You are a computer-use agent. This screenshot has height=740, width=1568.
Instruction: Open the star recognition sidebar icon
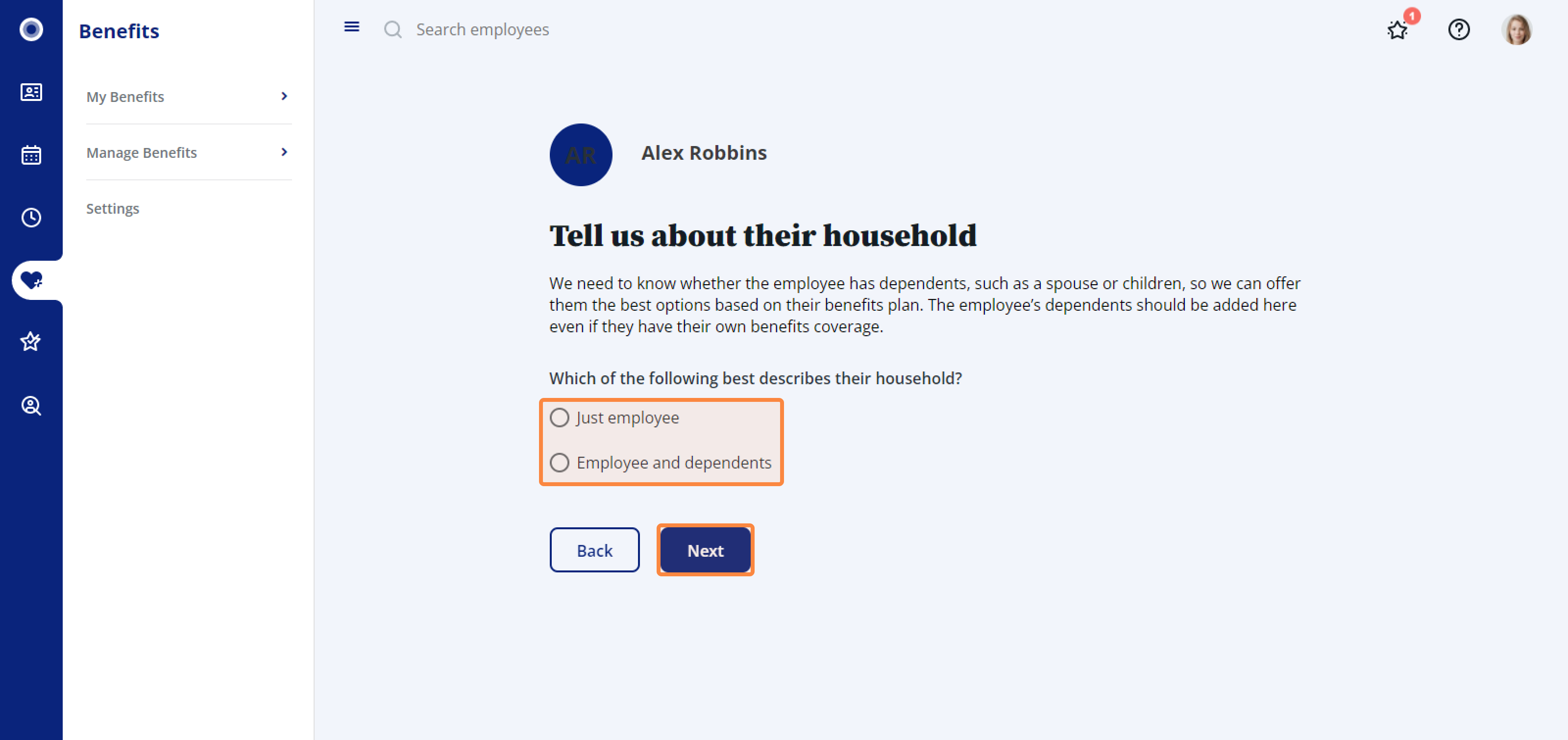click(31, 342)
